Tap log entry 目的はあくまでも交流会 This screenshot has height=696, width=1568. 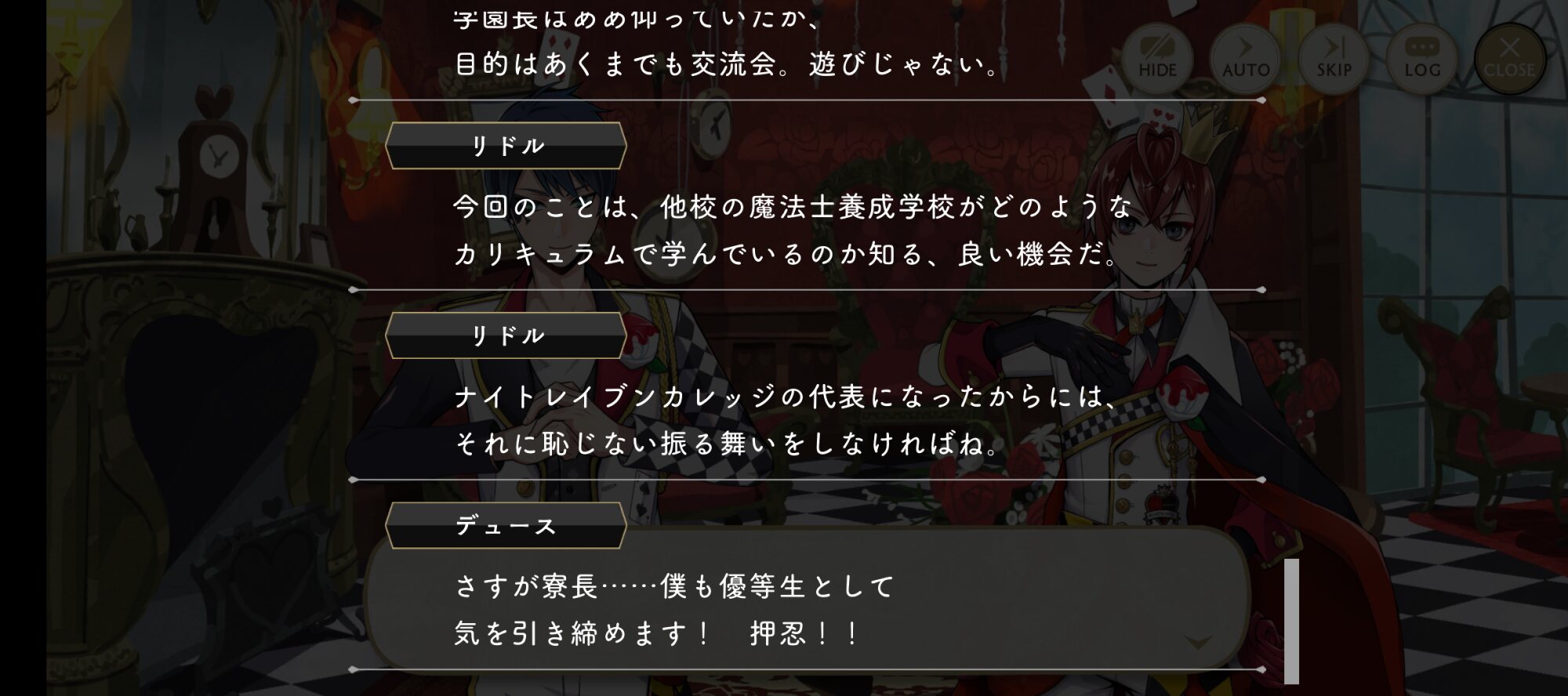[x=728, y=63]
